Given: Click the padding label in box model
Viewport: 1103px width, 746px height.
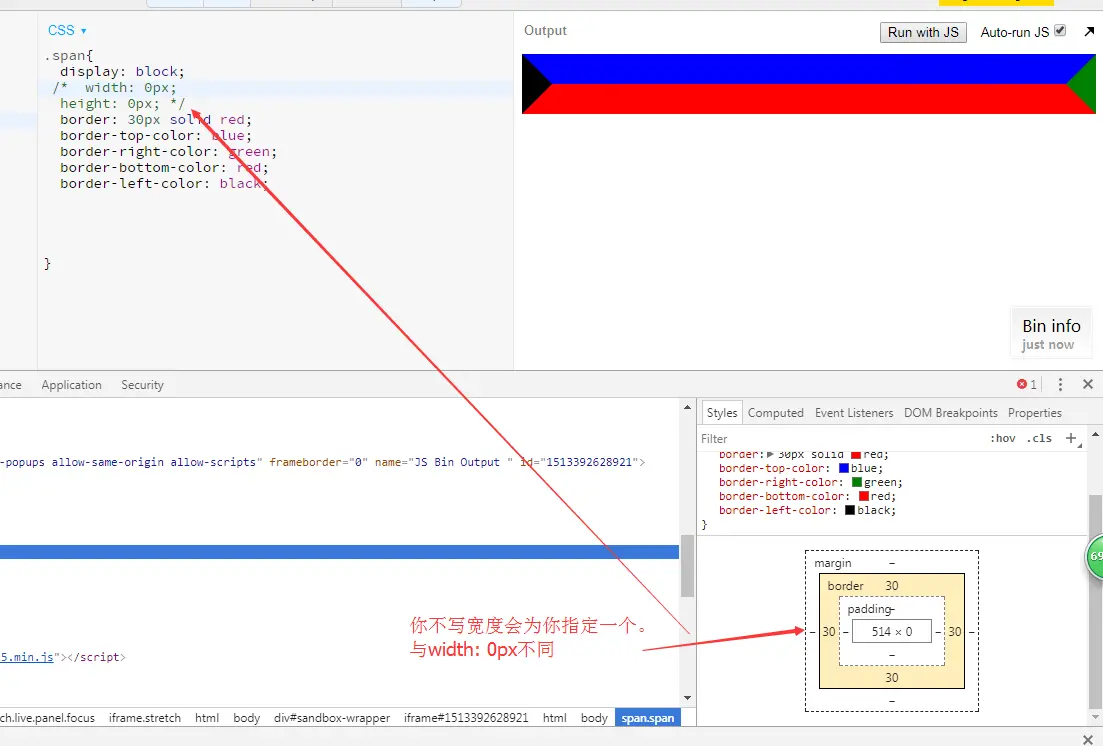Looking at the screenshot, I should pyautogui.click(x=869, y=609).
